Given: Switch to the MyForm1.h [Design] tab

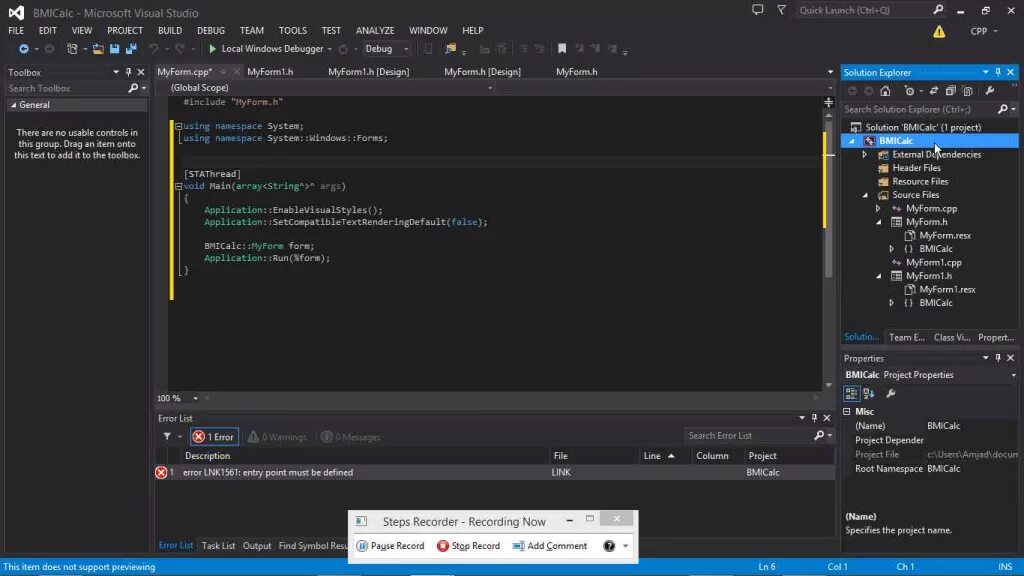Looking at the screenshot, I should click(x=368, y=72).
